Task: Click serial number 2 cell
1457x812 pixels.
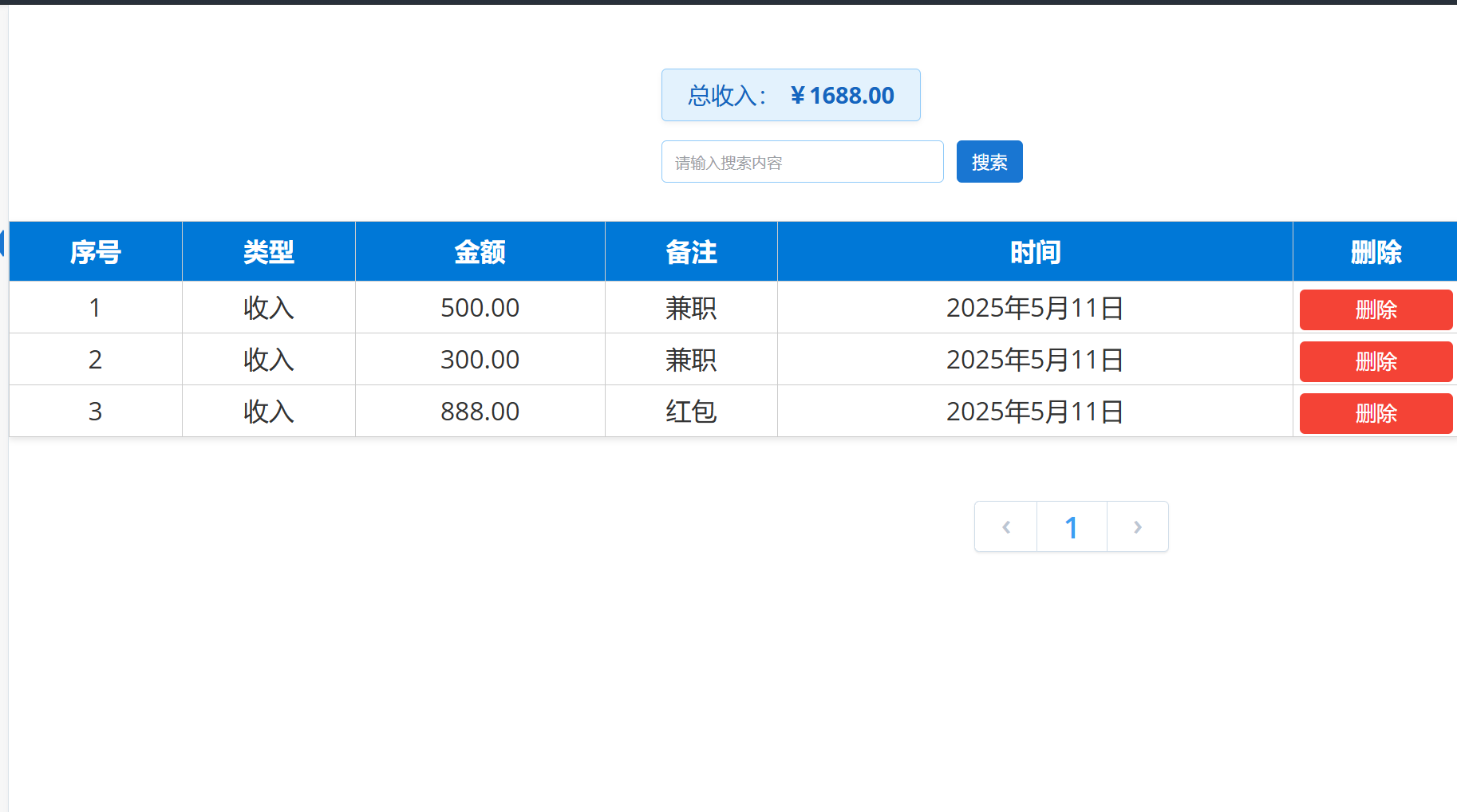Action: pos(96,359)
